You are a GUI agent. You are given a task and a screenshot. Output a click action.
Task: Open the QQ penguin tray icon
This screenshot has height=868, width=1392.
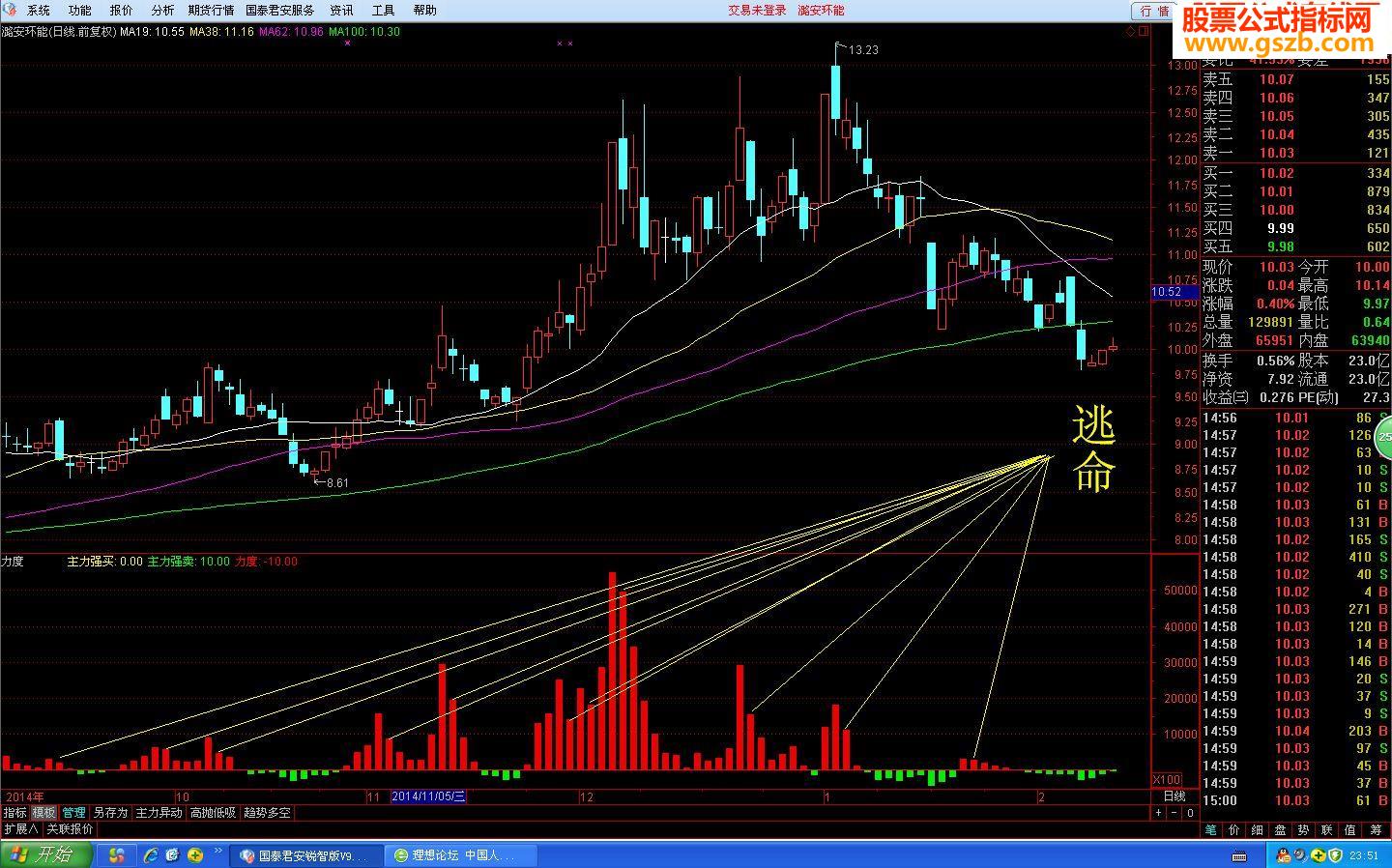click(1283, 855)
